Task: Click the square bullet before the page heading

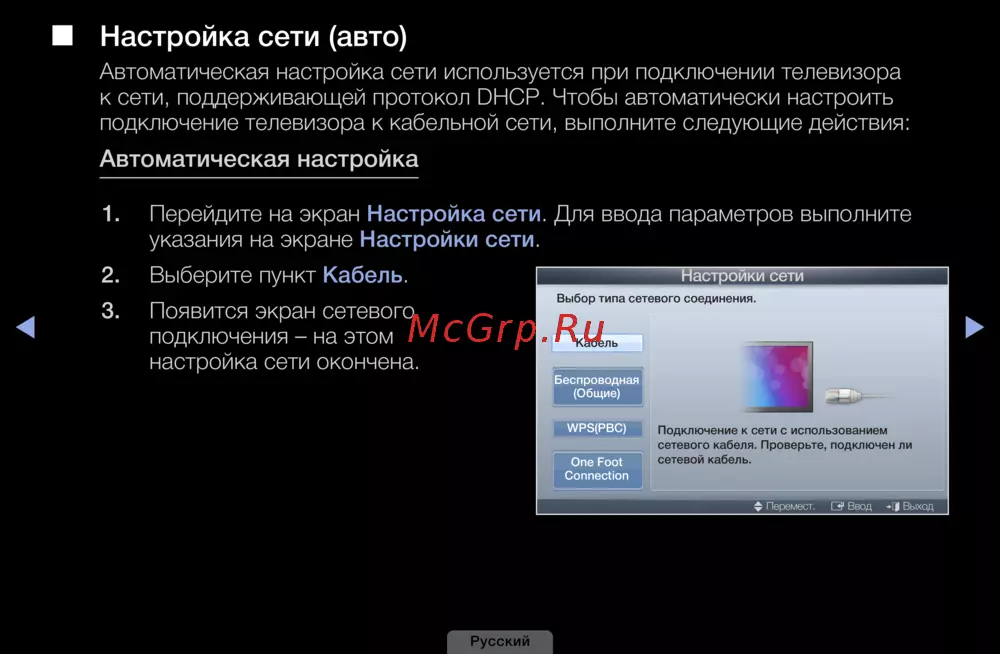Action: [x=64, y=37]
